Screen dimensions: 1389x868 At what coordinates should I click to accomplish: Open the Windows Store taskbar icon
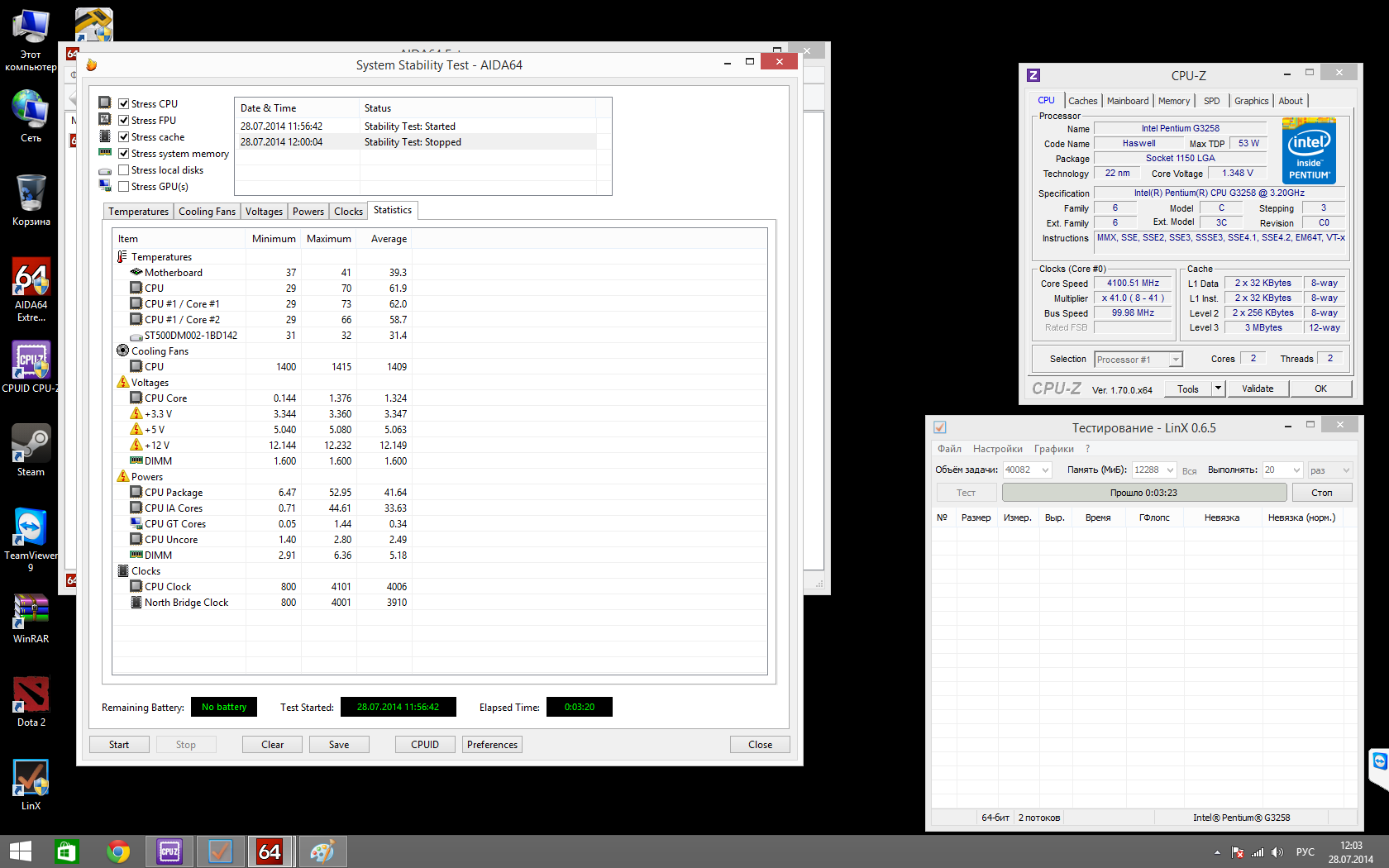point(66,851)
